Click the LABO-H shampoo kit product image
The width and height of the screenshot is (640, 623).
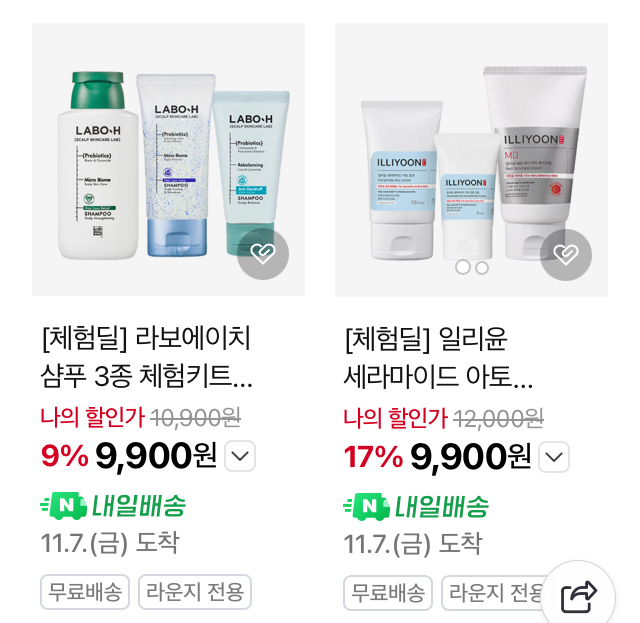168,160
